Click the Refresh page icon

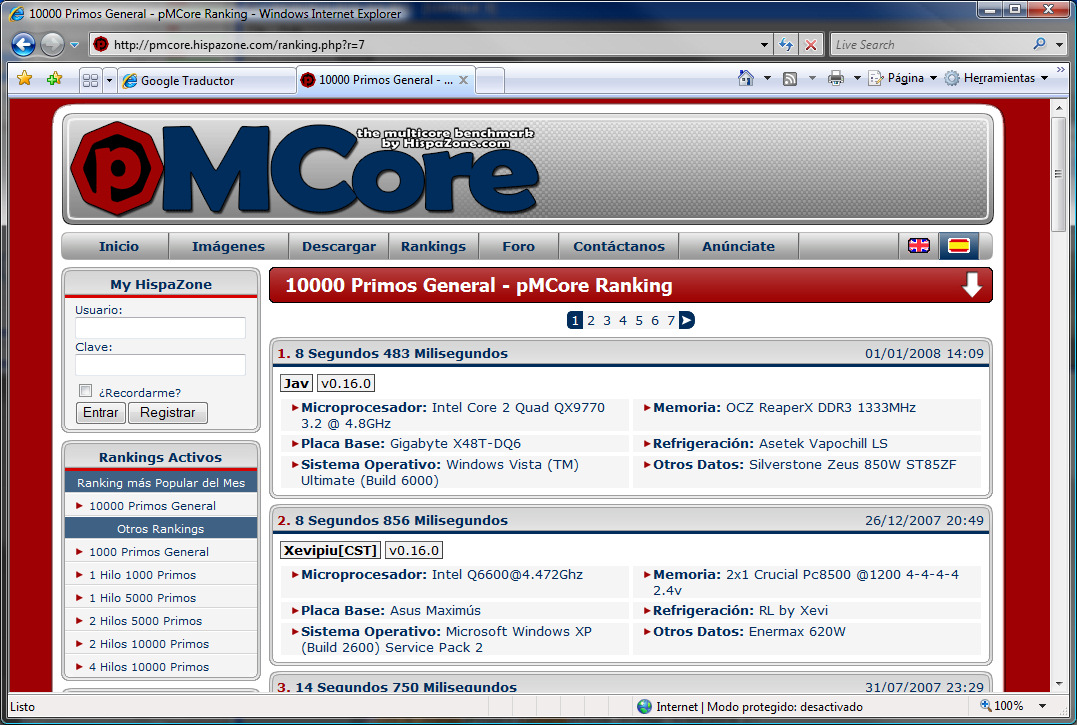(x=786, y=45)
